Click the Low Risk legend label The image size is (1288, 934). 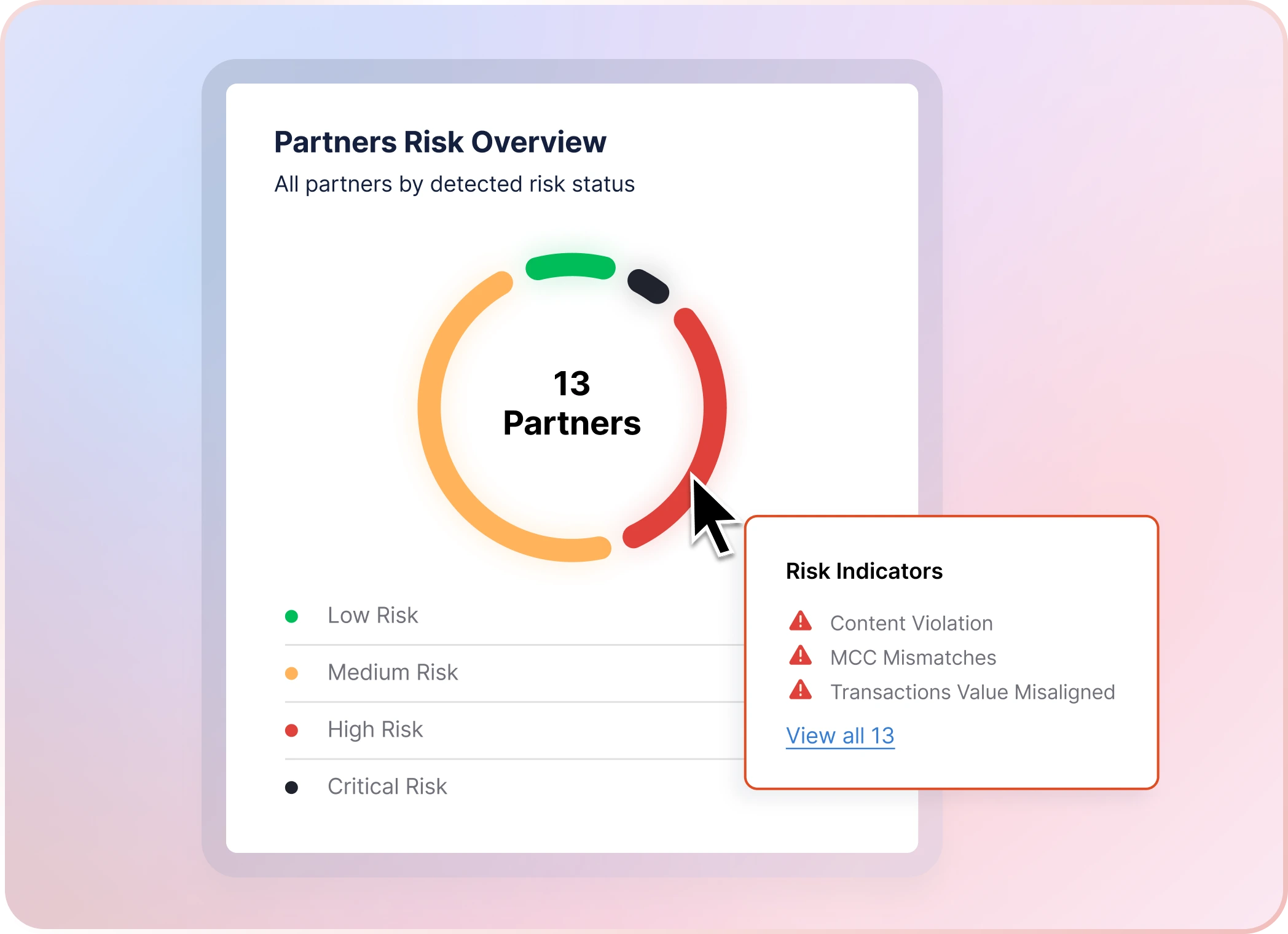tap(372, 615)
